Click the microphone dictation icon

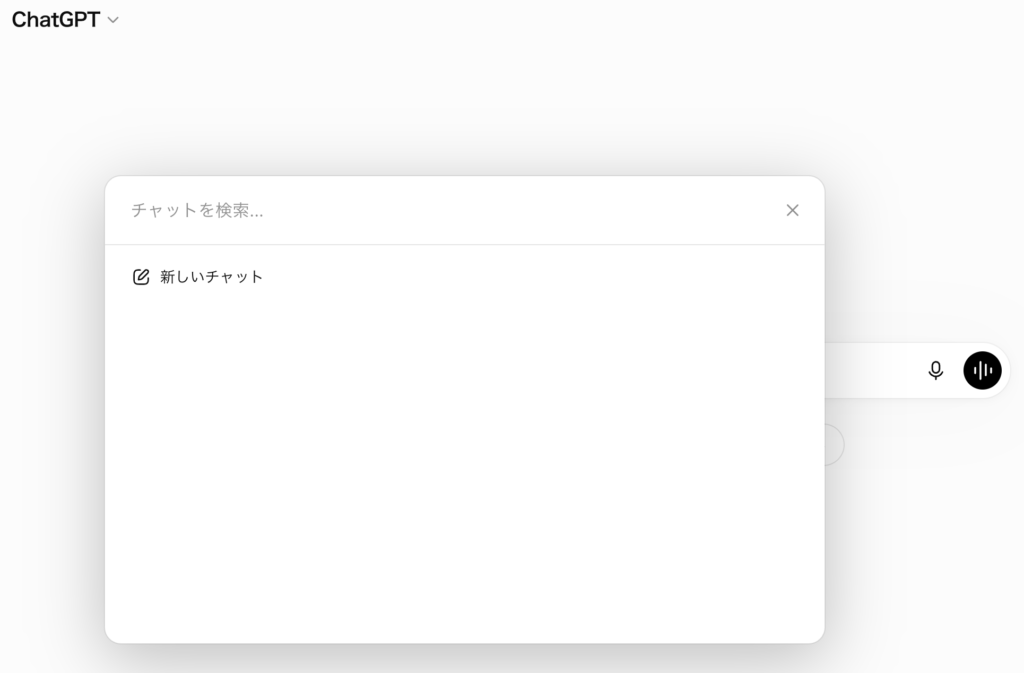935,370
